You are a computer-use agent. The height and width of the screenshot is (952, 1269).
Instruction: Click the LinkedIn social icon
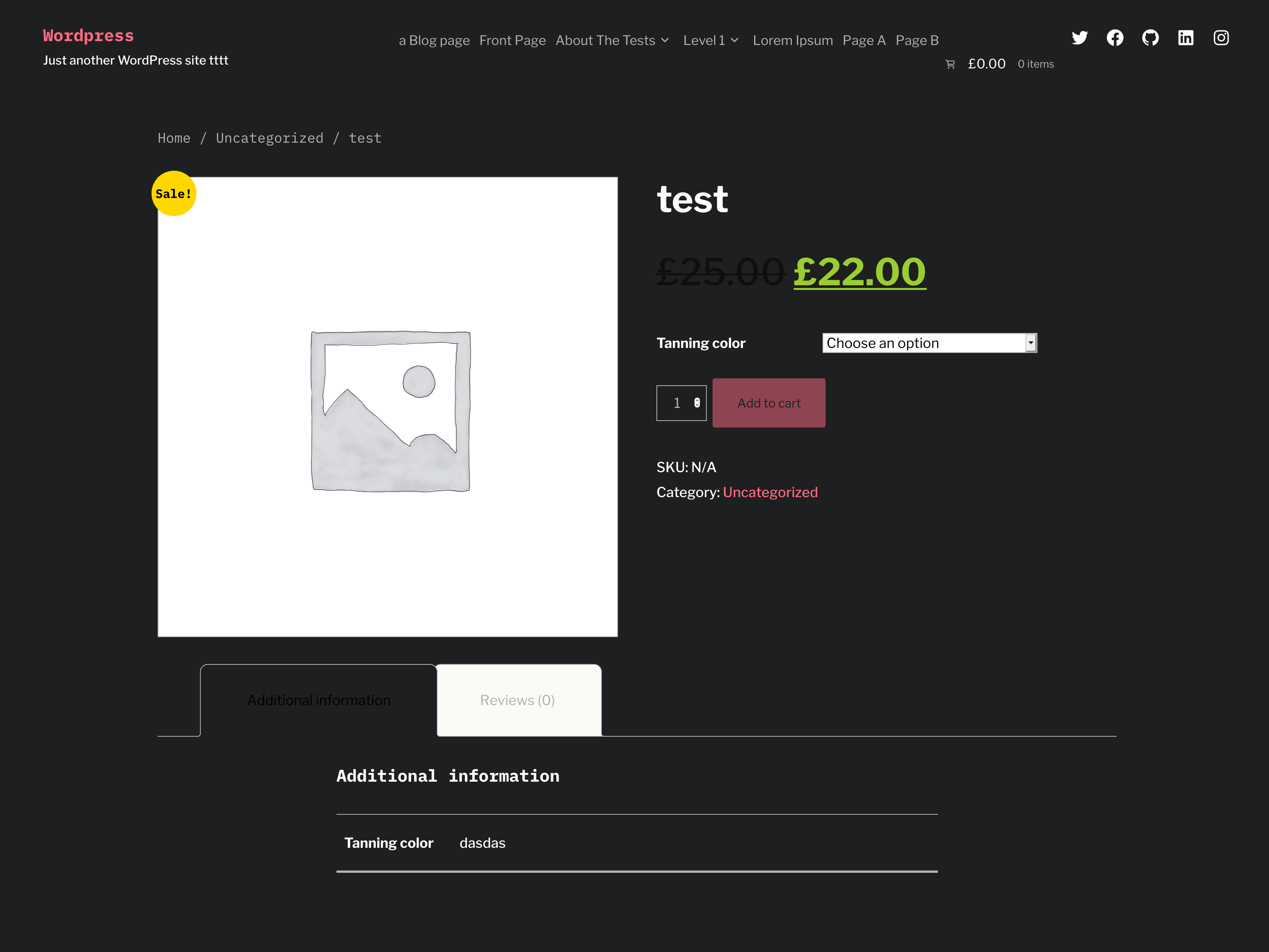pyautogui.click(x=1186, y=38)
